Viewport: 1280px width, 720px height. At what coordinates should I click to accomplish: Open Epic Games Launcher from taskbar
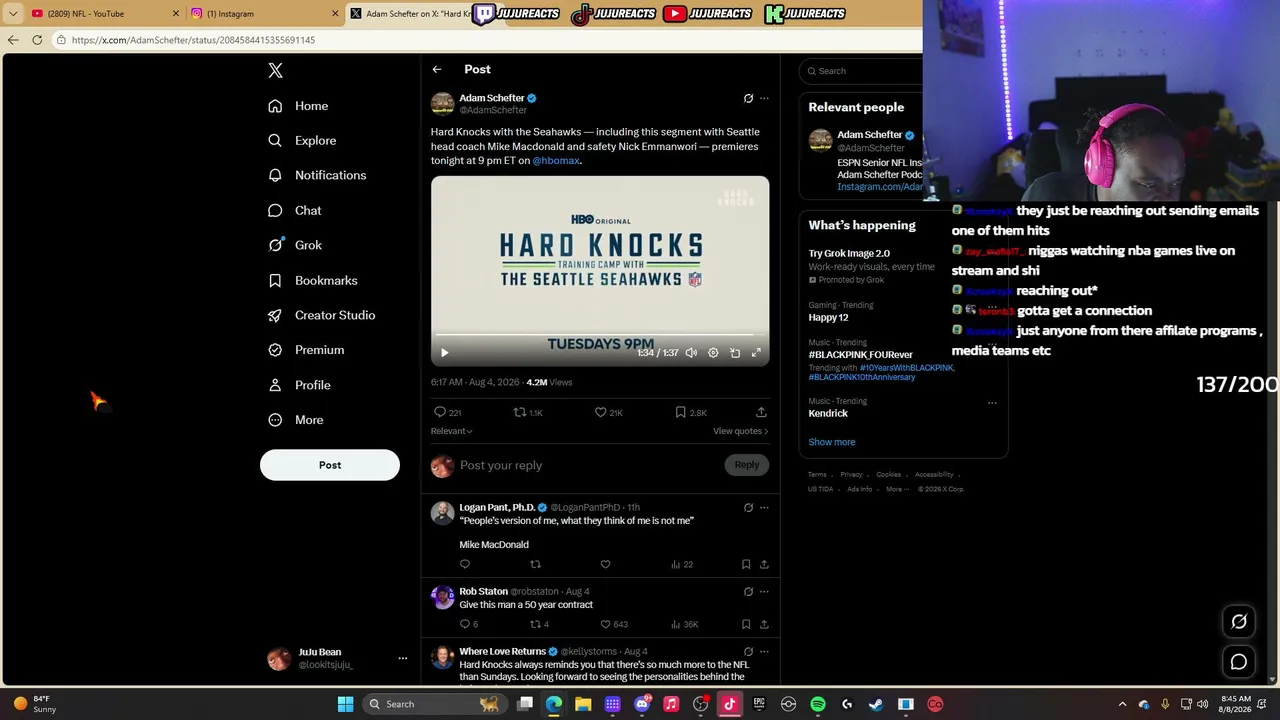point(759,704)
